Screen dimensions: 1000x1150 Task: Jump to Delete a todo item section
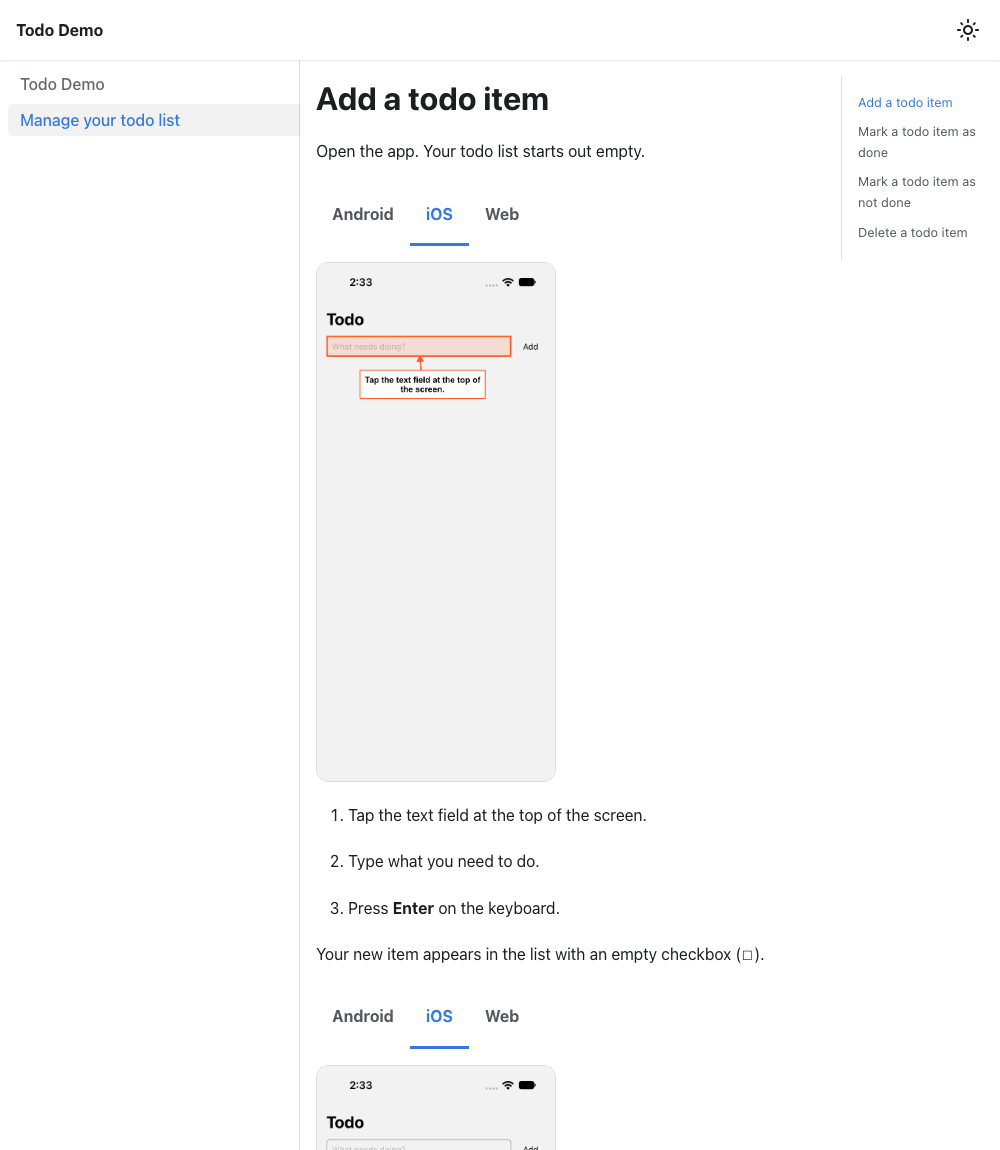coord(912,232)
